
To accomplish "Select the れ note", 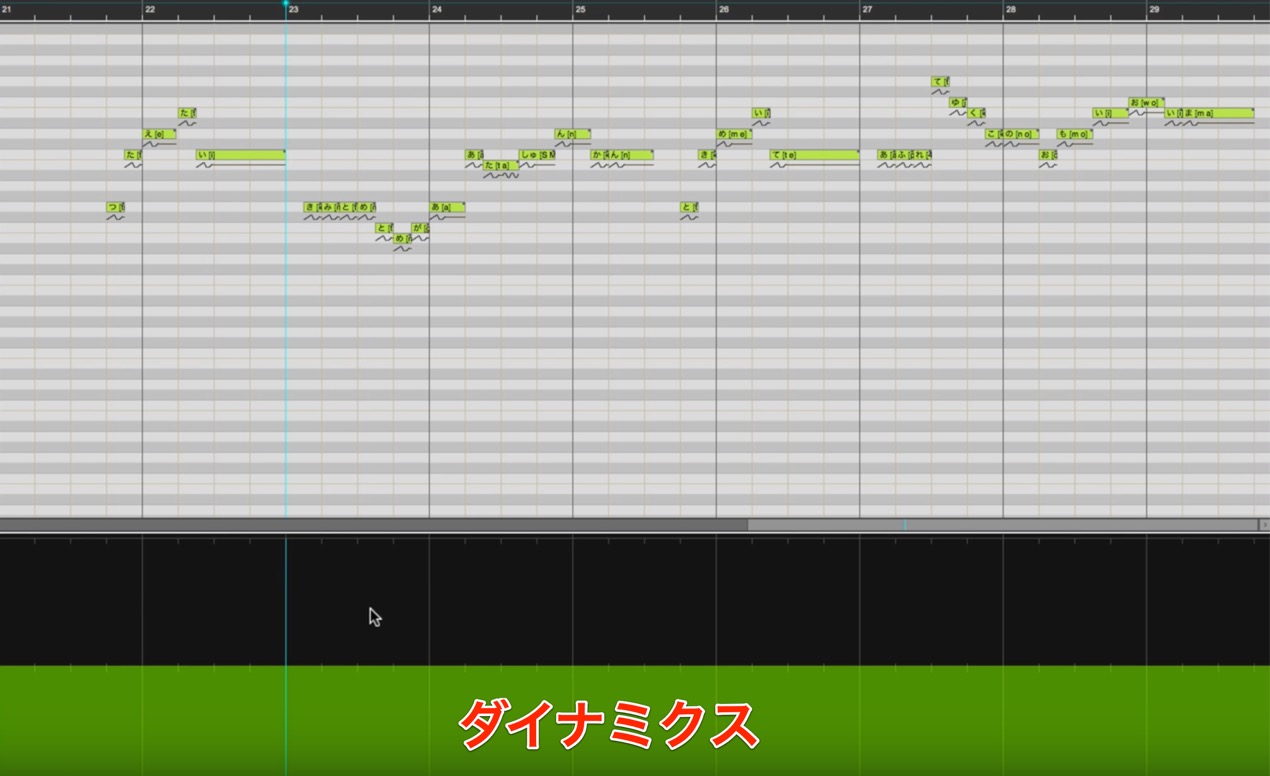I will 922,155.
